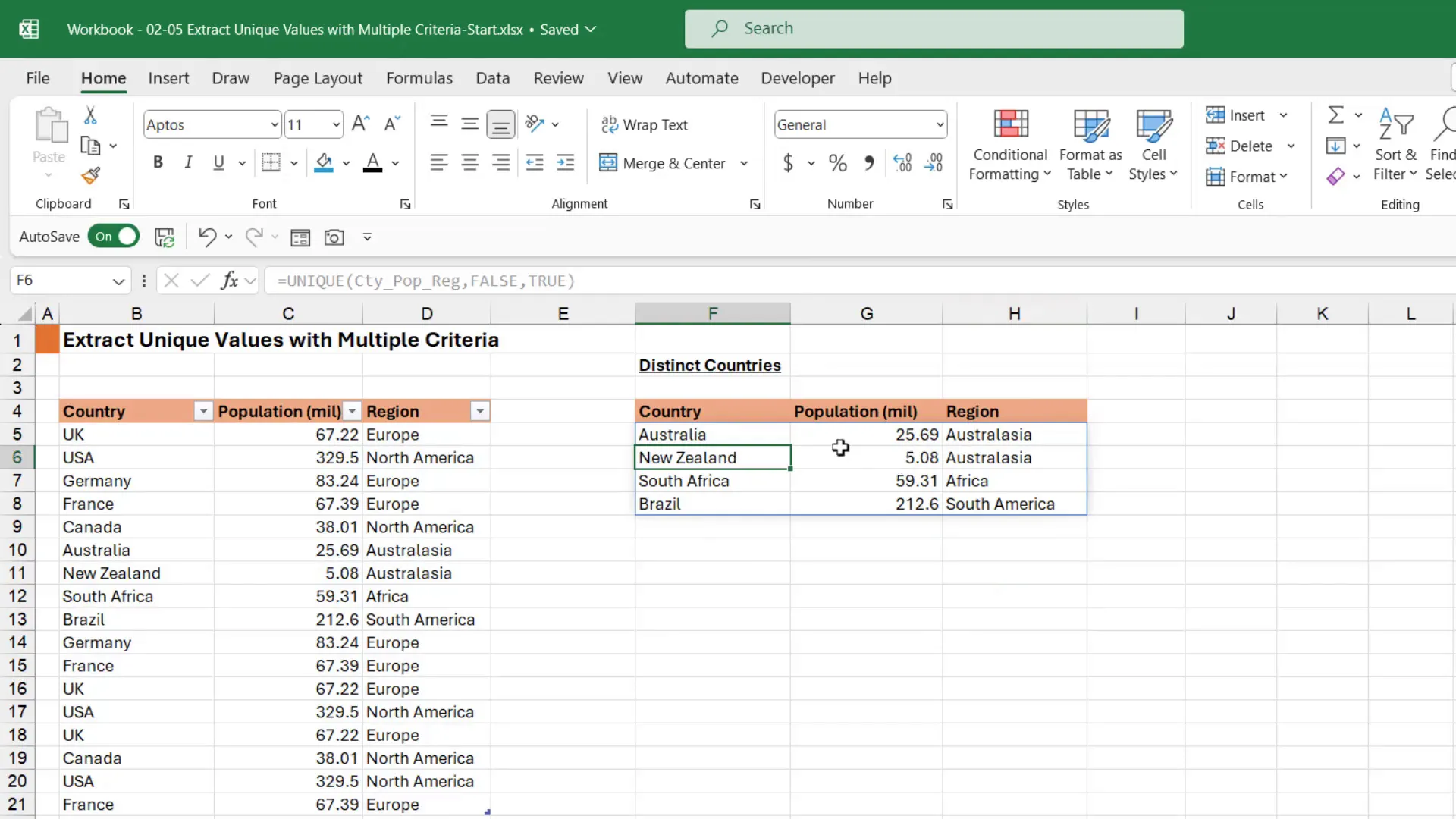Viewport: 1456px width, 819px height.
Task: Apply accounting dollar format
Action: 788,162
